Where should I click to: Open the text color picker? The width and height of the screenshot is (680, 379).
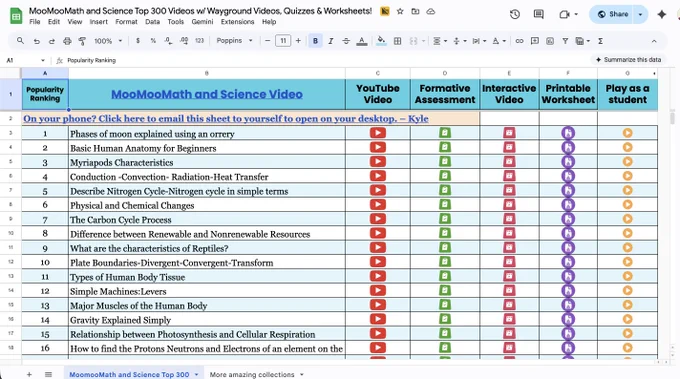(362, 41)
